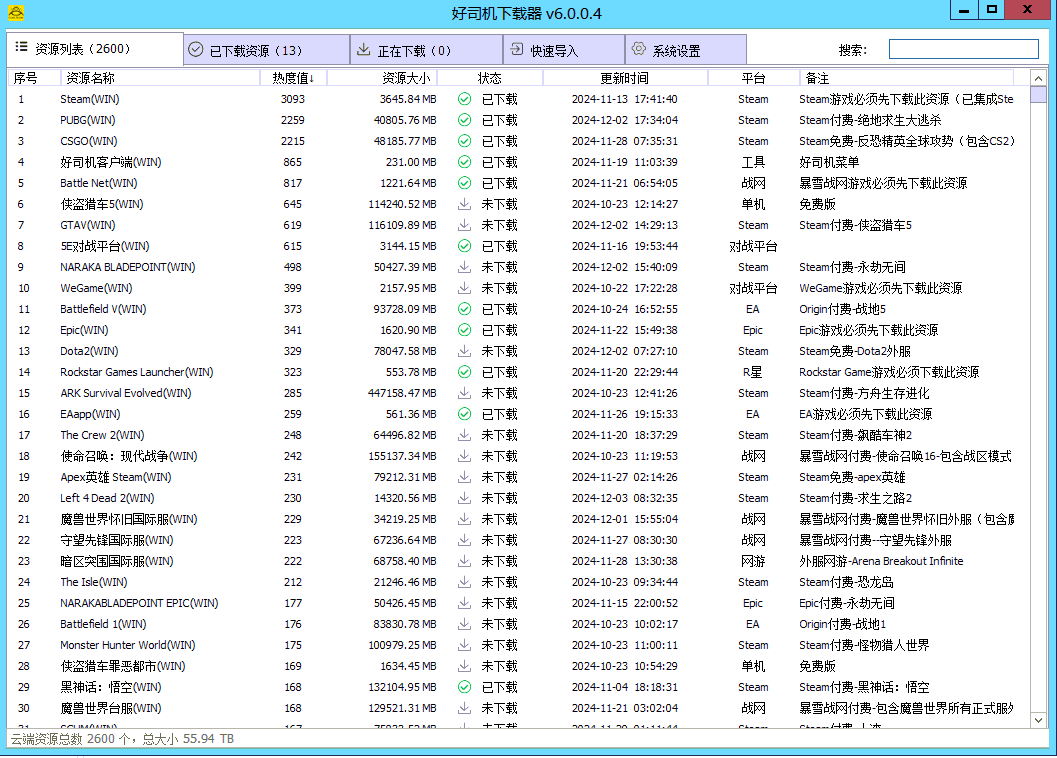Click the green status icon for CSGO(WIN)
Image resolution: width=1057 pixels, height=758 pixels.
(x=464, y=141)
